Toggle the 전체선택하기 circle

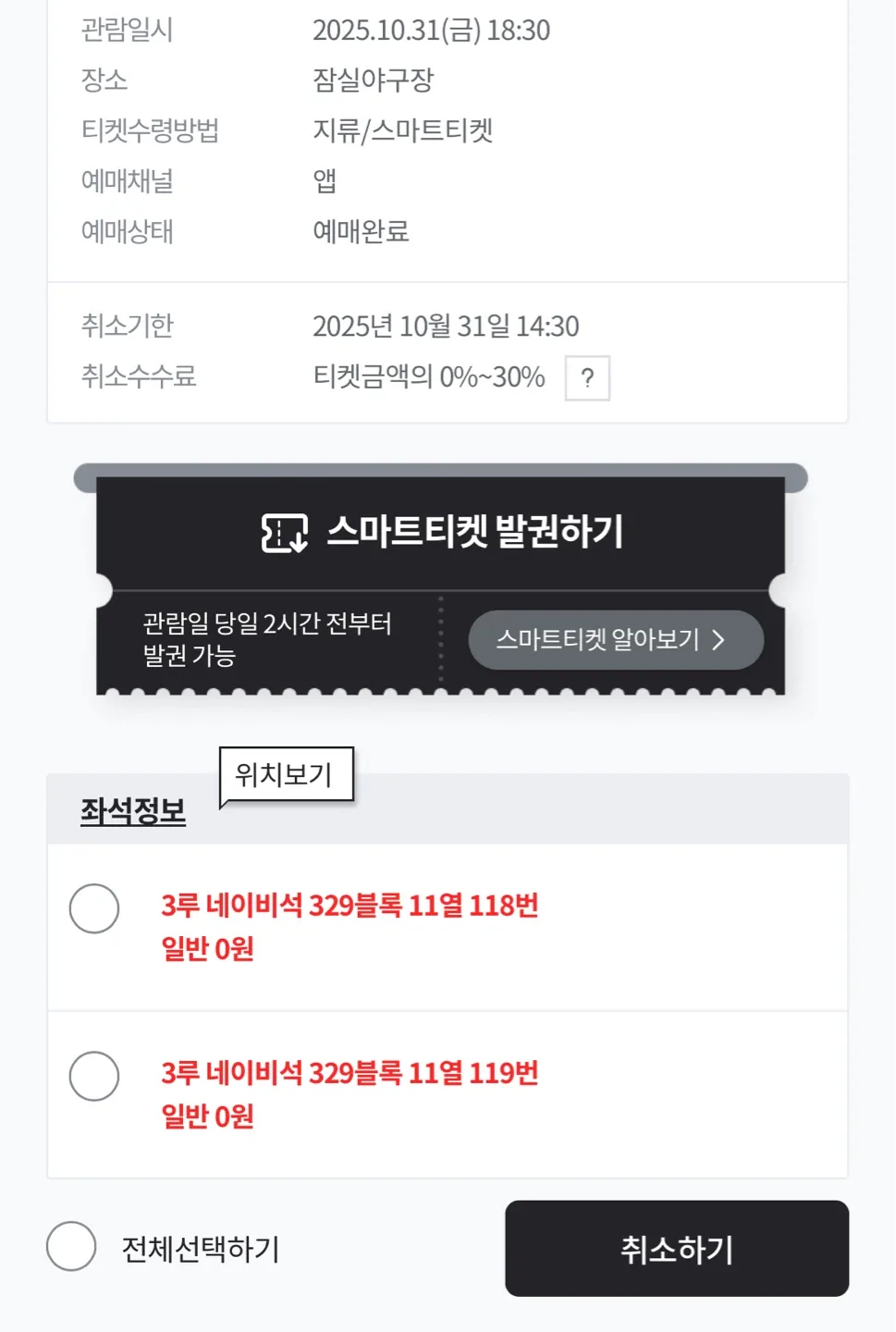coord(71,1246)
